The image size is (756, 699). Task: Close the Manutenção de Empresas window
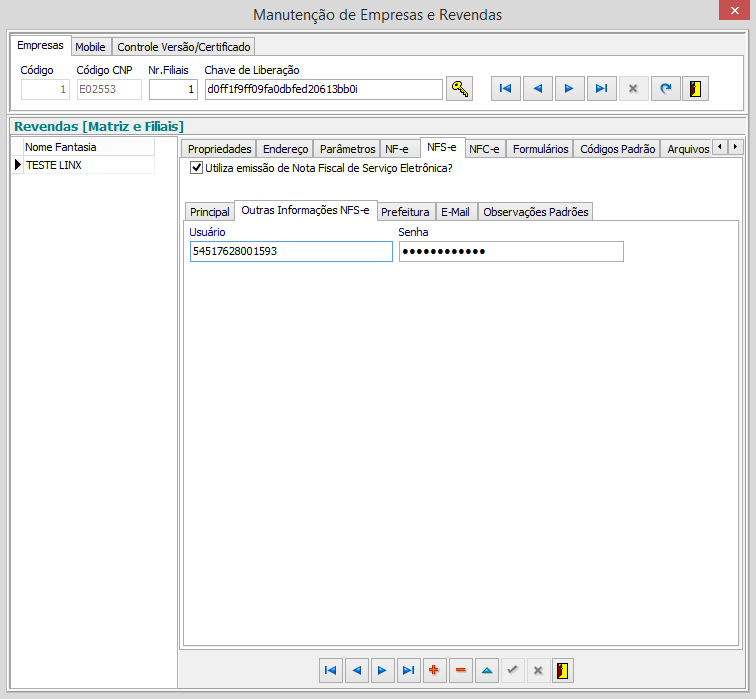734,10
